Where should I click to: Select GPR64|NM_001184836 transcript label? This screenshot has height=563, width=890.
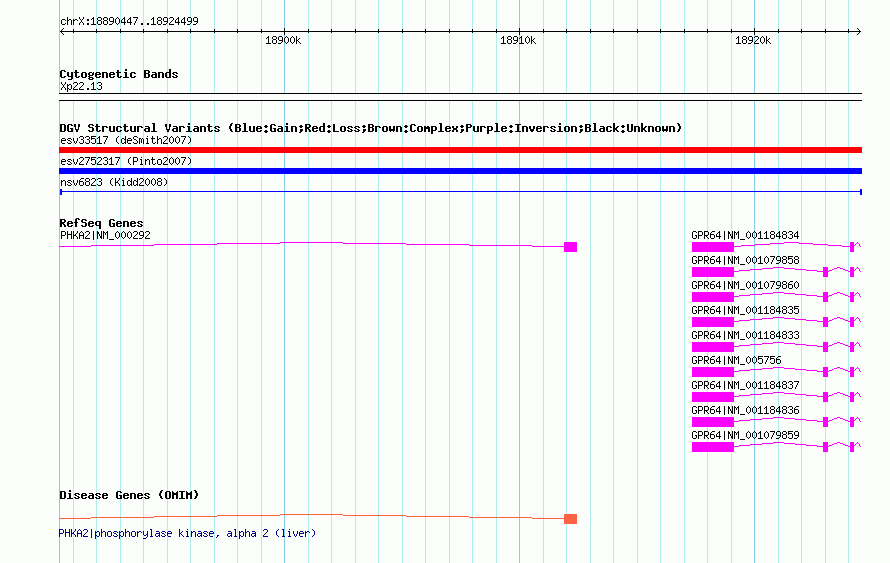(x=745, y=410)
